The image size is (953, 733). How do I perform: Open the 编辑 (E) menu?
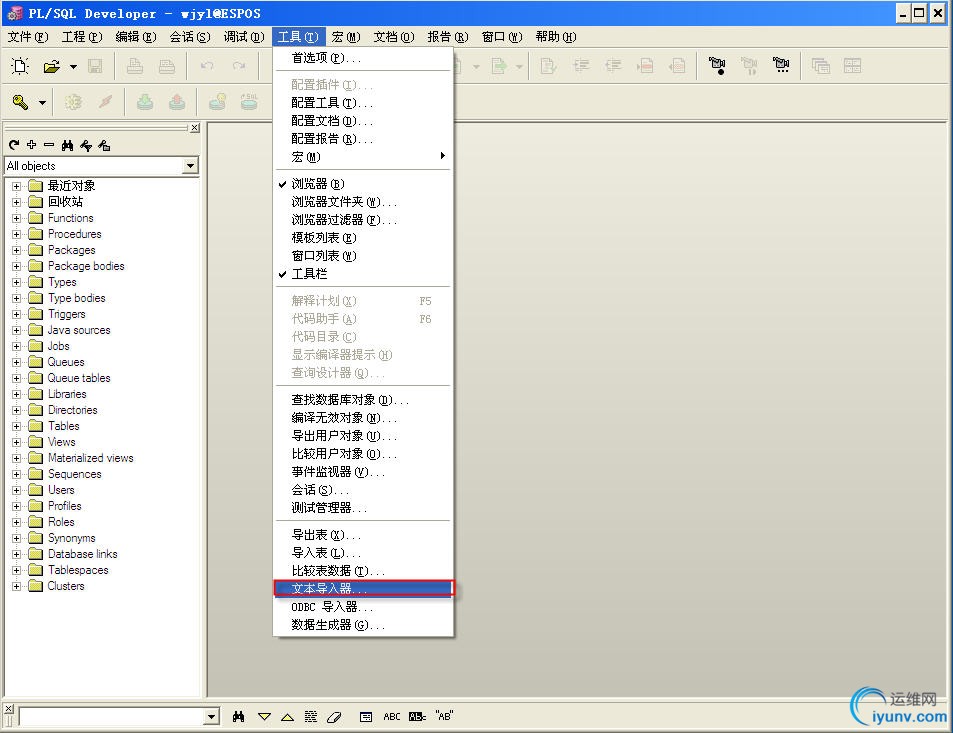click(136, 37)
